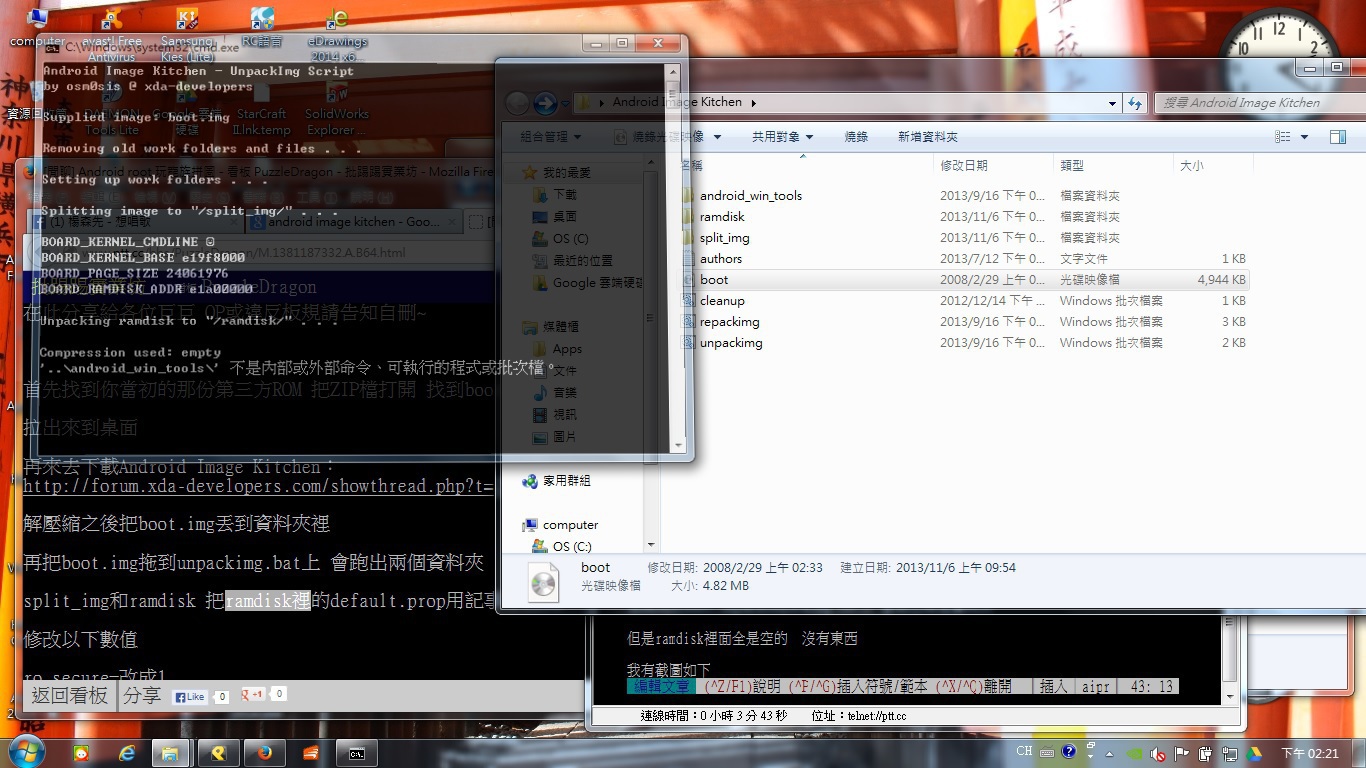The height and width of the screenshot is (768, 1366).
Task: Click the CH input language indicator
Action: click(1024, 752)
